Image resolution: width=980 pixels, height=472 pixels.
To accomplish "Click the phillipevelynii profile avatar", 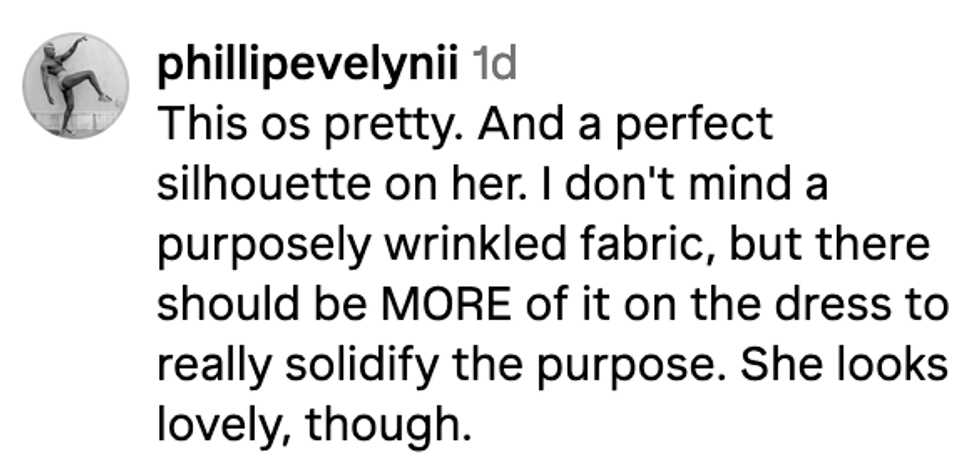I will 76,87.
